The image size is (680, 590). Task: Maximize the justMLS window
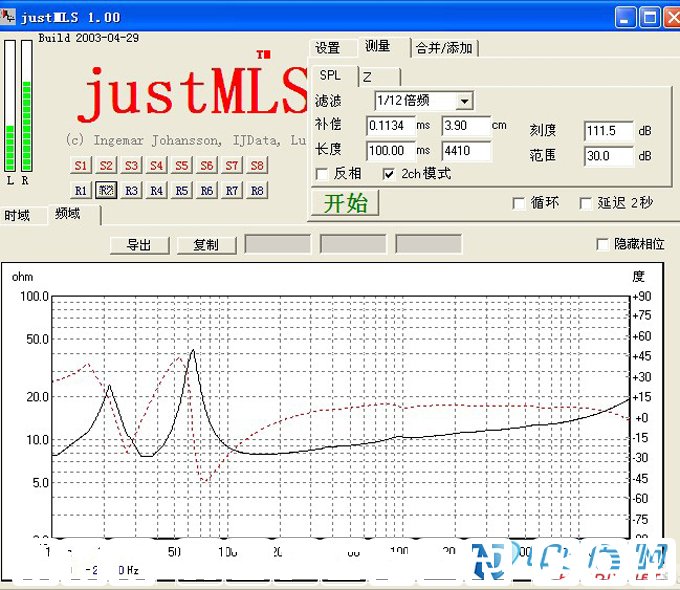tap(650, 17)
